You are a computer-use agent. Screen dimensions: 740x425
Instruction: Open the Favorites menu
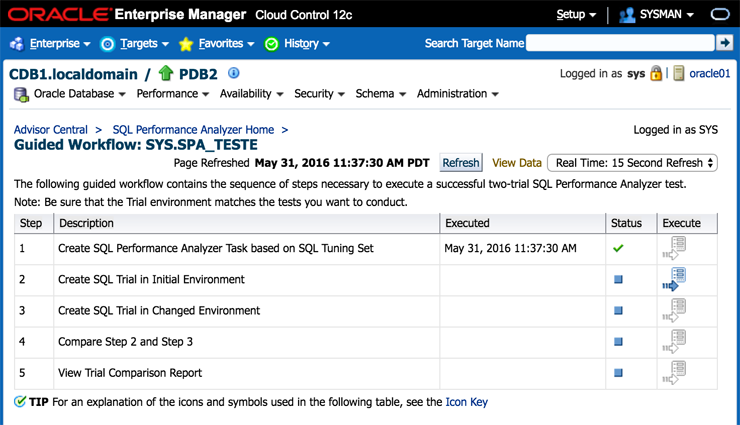click(x=216, y=44)
